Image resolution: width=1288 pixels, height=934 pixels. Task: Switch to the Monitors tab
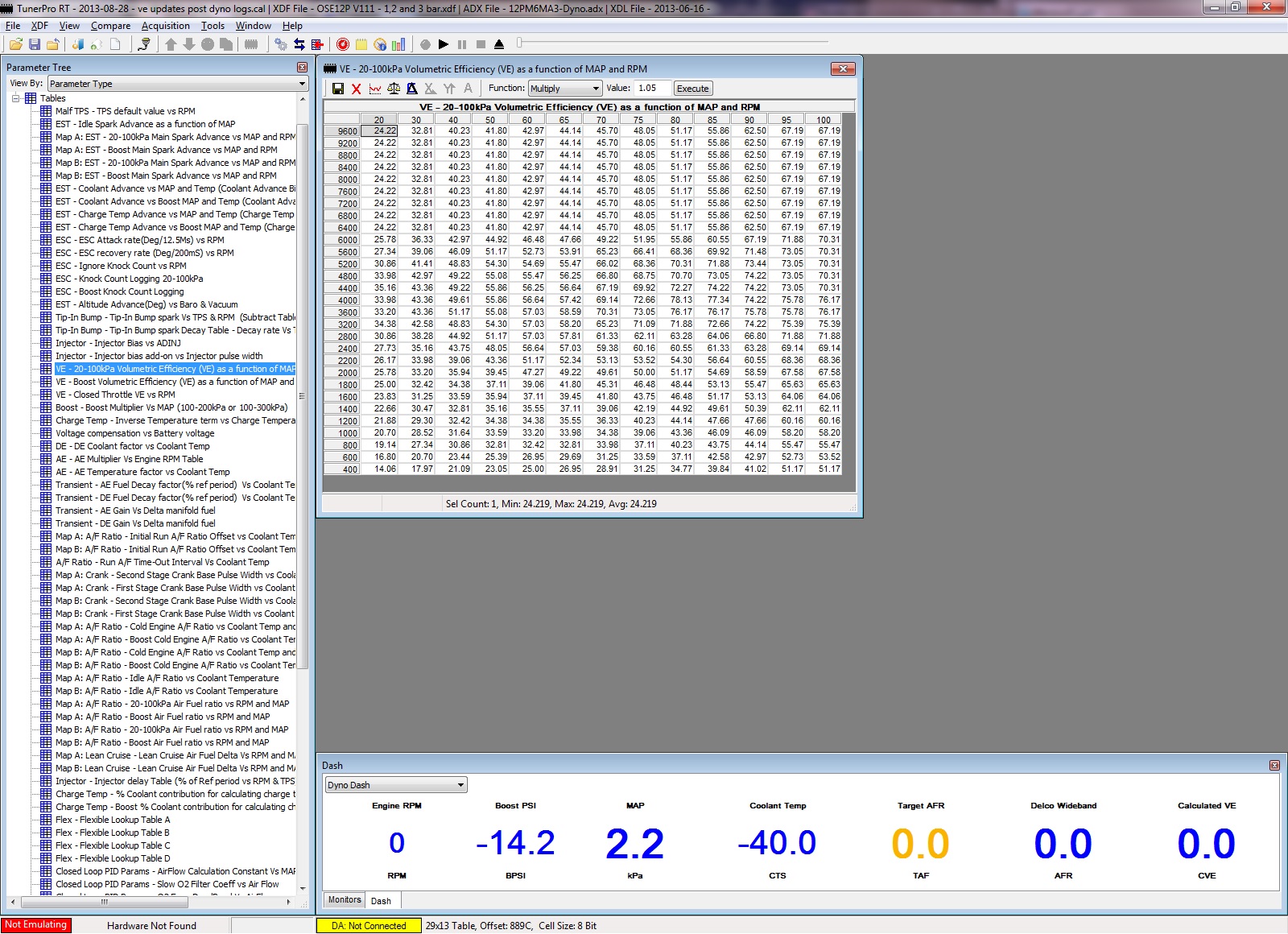coord(345,900)
